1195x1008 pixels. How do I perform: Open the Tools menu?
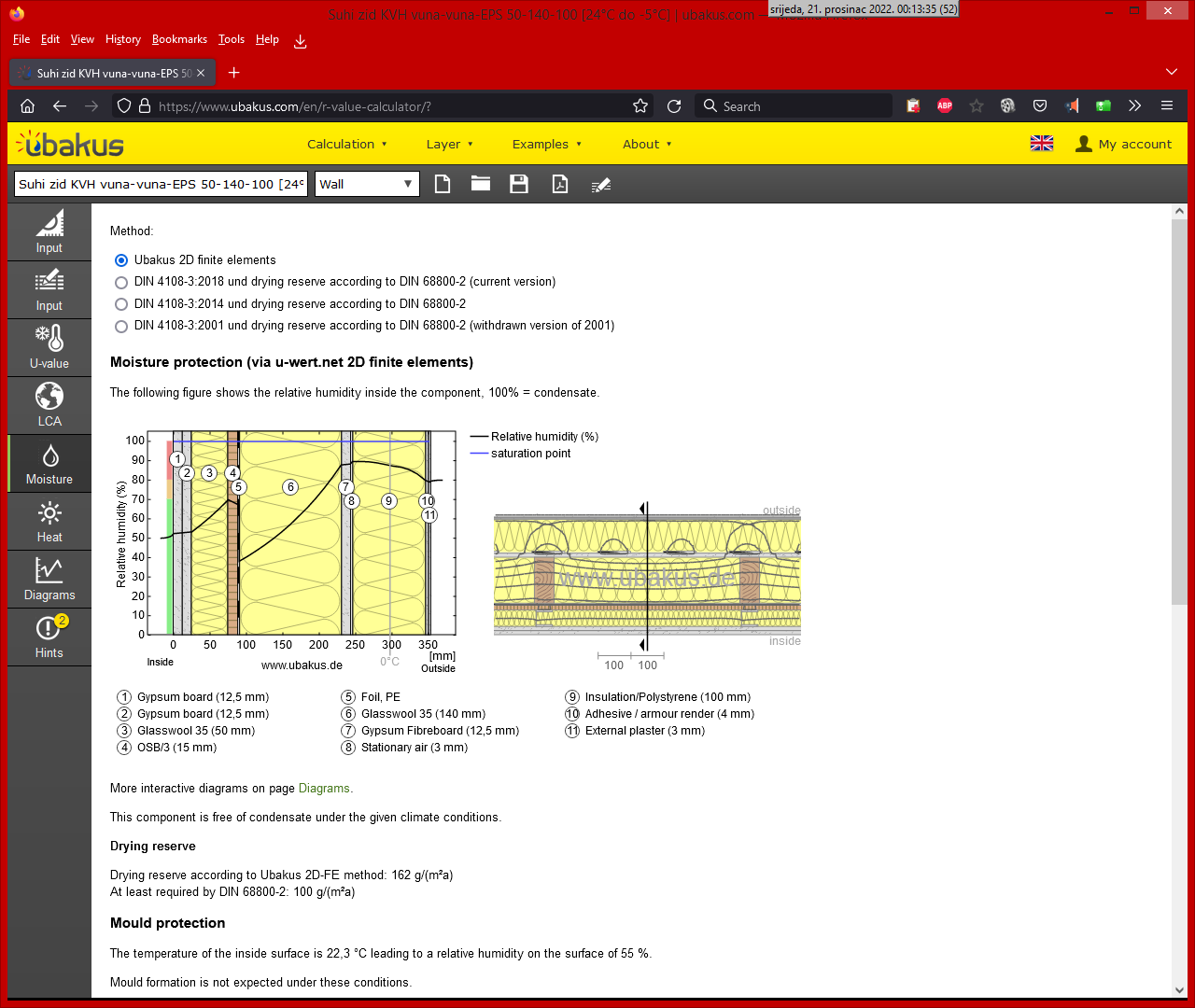click(232, 39)
